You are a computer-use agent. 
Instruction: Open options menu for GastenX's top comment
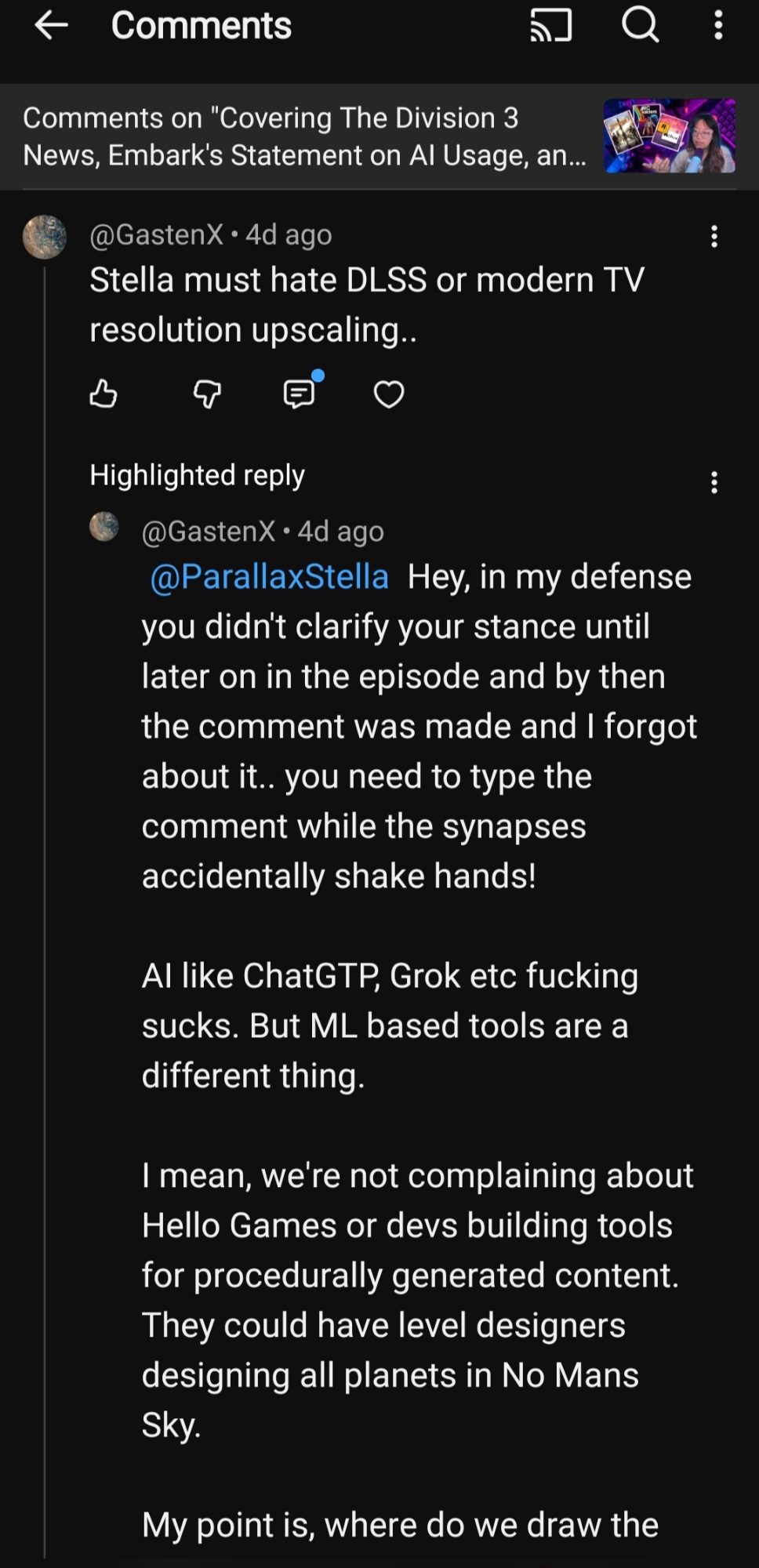(714, 236)
